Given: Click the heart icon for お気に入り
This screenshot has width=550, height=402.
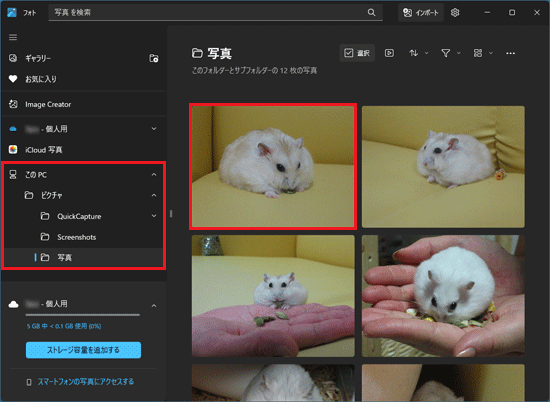Looking at the screenshot, I should pyautogui.click(x=13, y=79).
